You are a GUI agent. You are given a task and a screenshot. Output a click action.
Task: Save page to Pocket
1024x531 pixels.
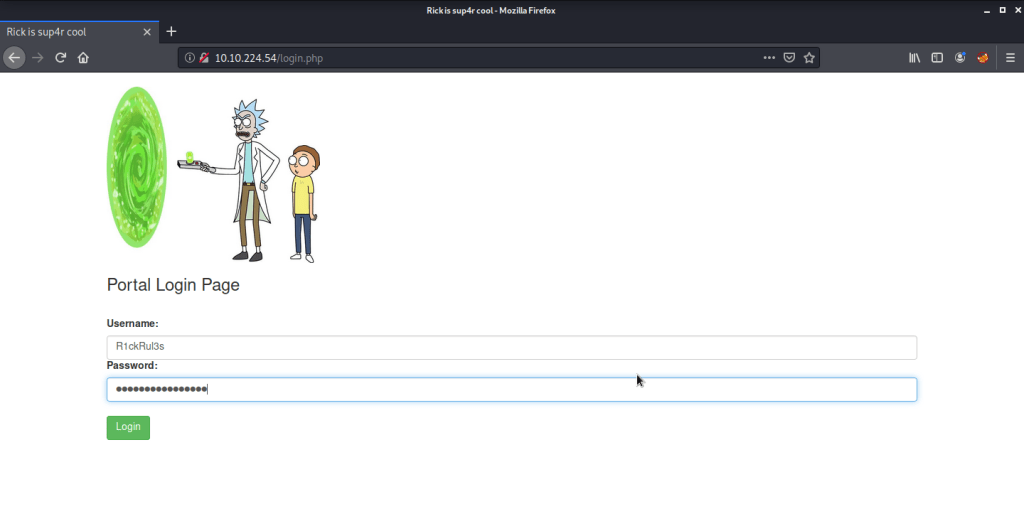coord(789,58)
